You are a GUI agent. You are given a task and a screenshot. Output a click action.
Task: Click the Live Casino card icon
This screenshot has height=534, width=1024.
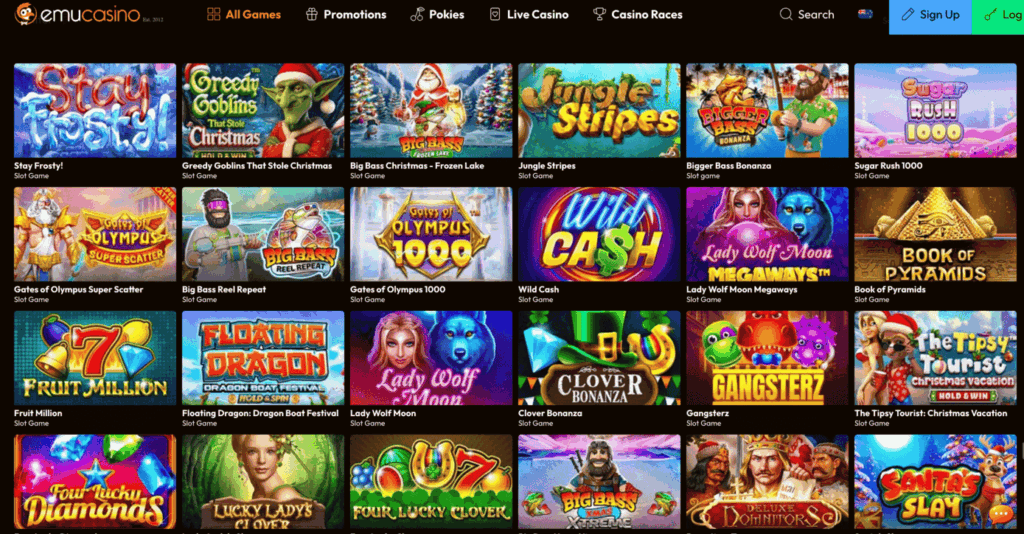tap(495, 14)
